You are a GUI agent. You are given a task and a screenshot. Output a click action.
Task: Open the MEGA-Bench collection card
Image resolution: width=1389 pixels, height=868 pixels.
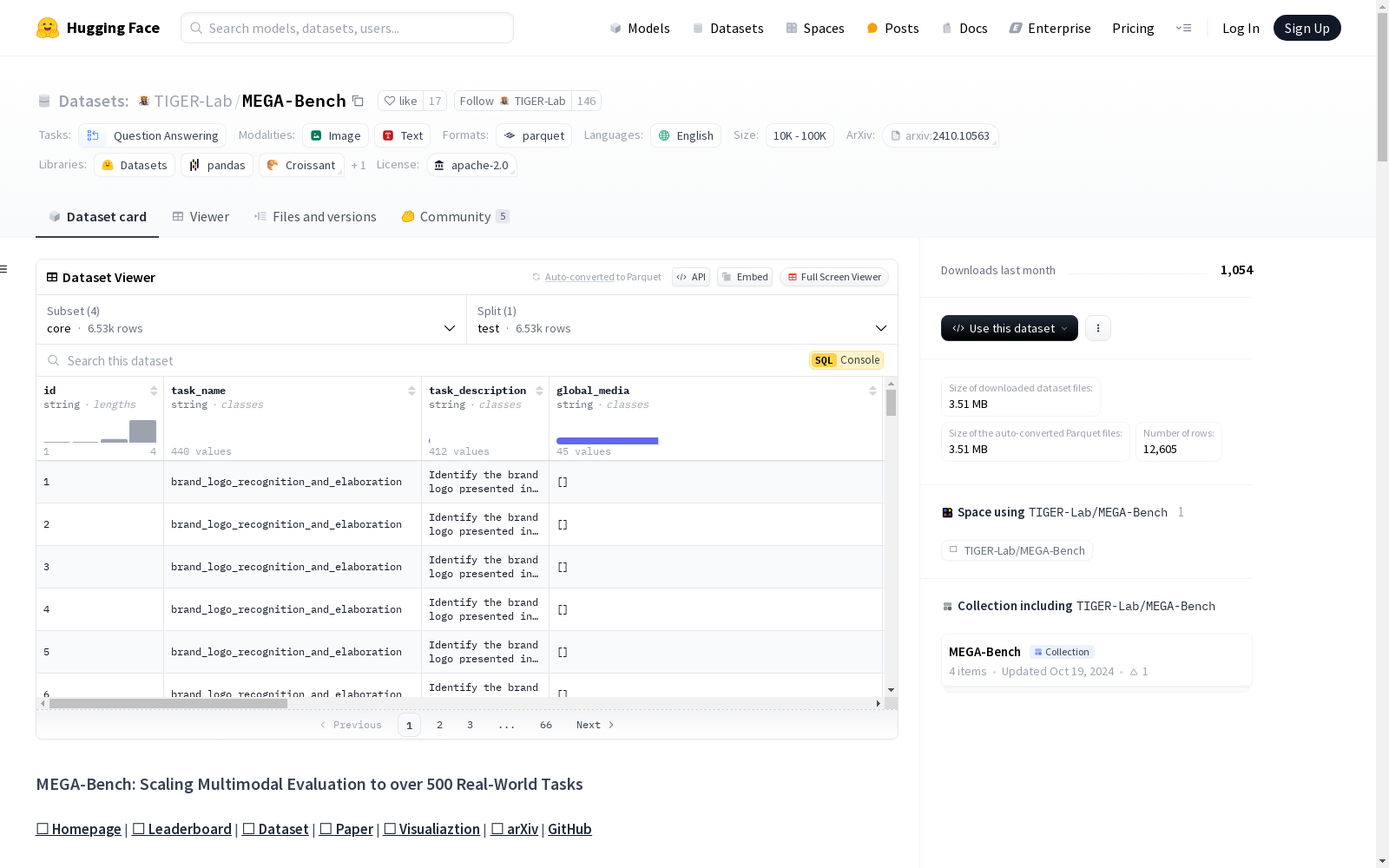(1096, 661)
